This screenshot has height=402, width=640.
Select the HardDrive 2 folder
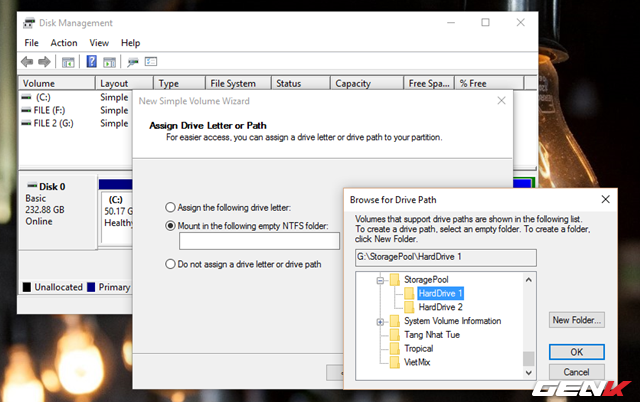440,307
